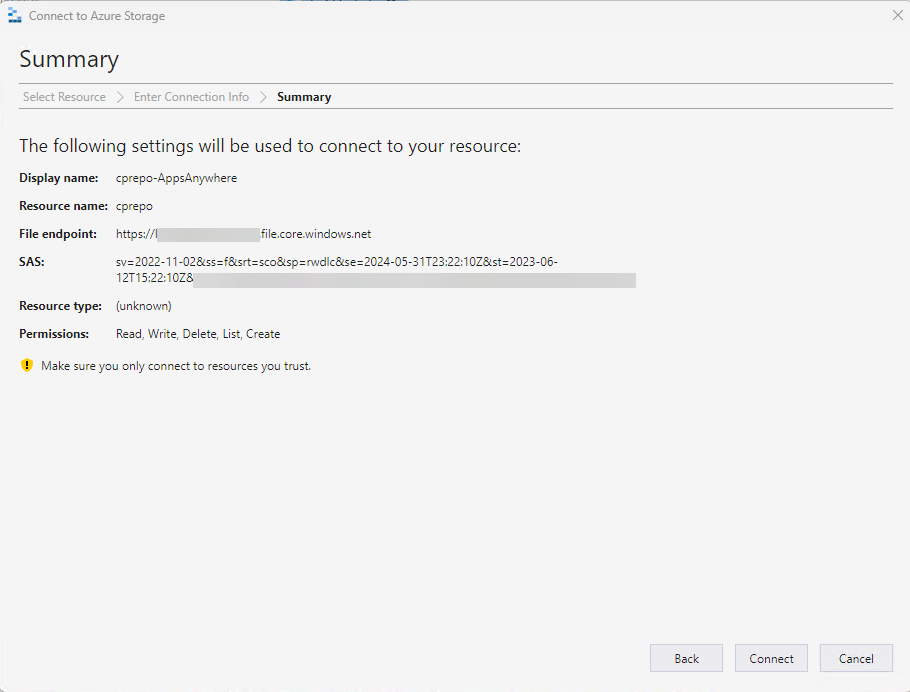Click the large Summary page heading
Screen dimensions: 910x692
(69, 59)
